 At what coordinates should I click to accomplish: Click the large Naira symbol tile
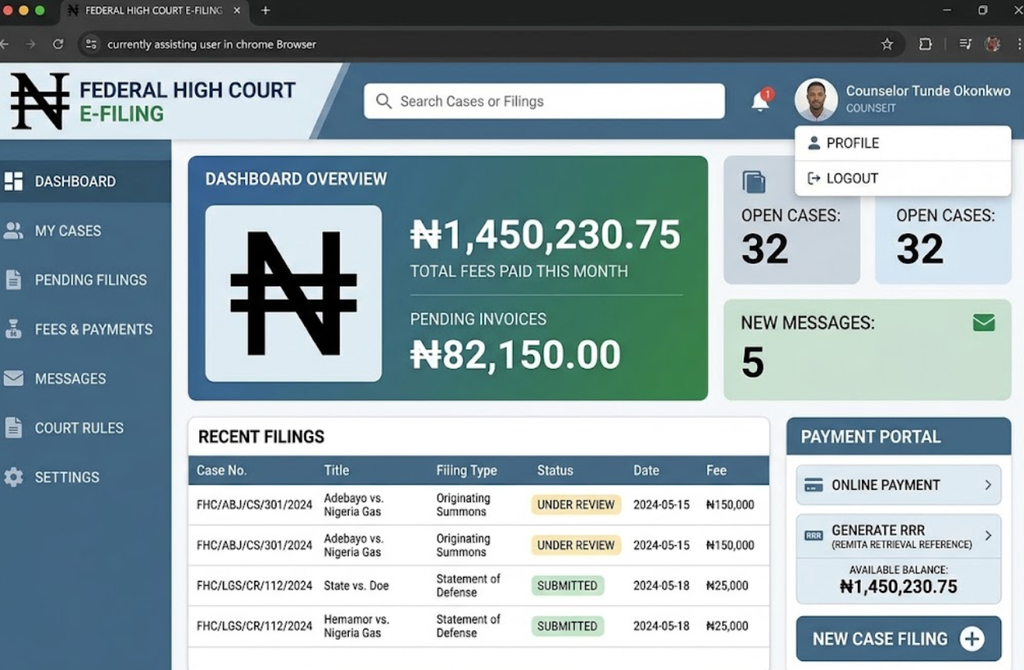(293, 293)
